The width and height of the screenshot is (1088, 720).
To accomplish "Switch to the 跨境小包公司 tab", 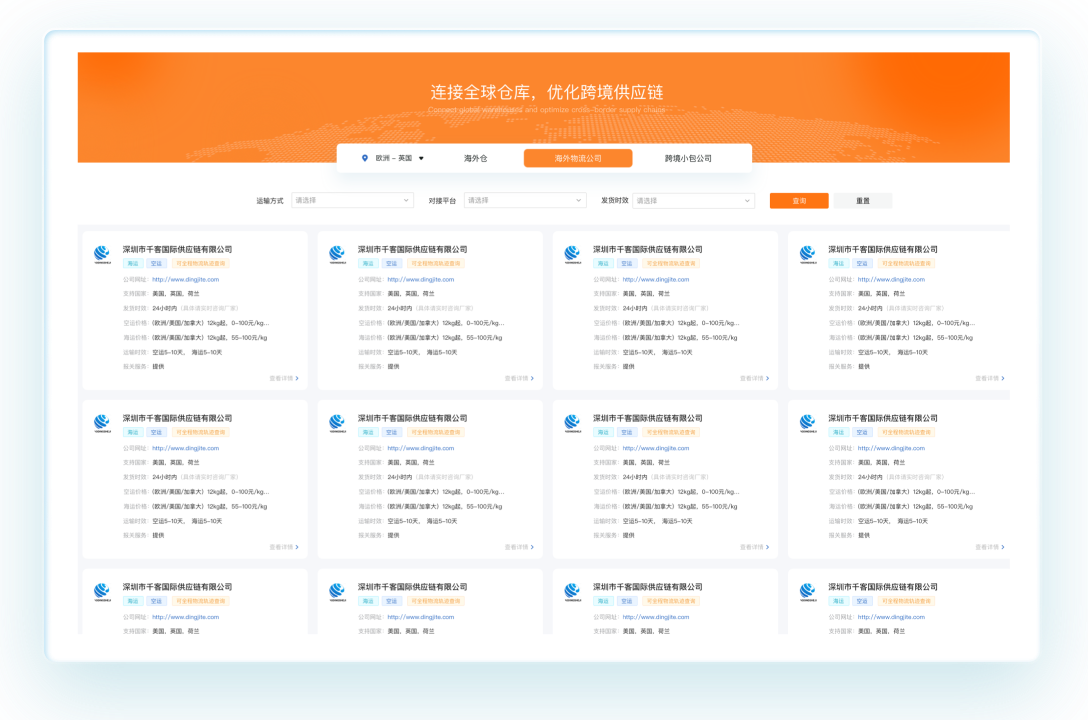I will pos(688,158).
